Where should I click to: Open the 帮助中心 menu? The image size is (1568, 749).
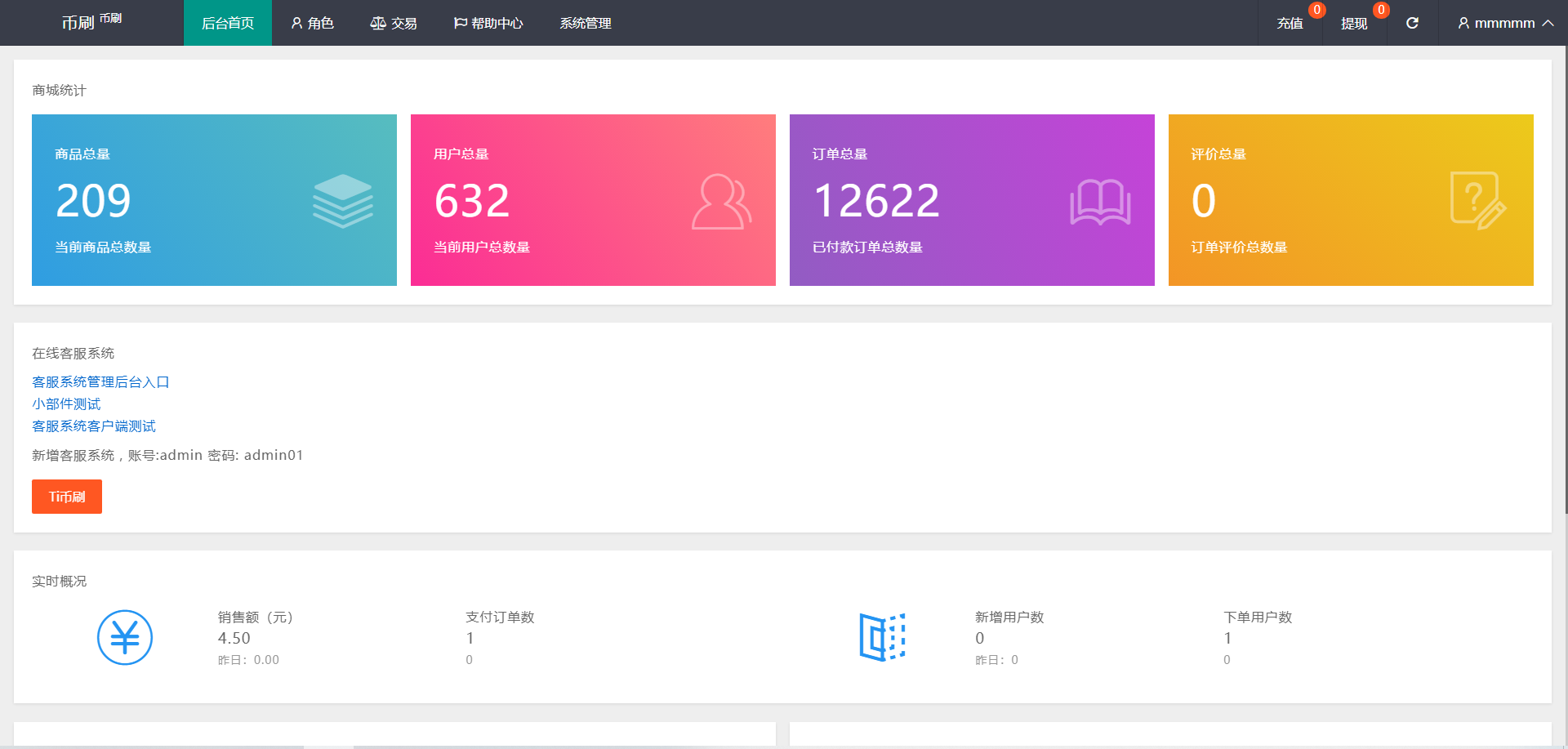coord(488,23)
